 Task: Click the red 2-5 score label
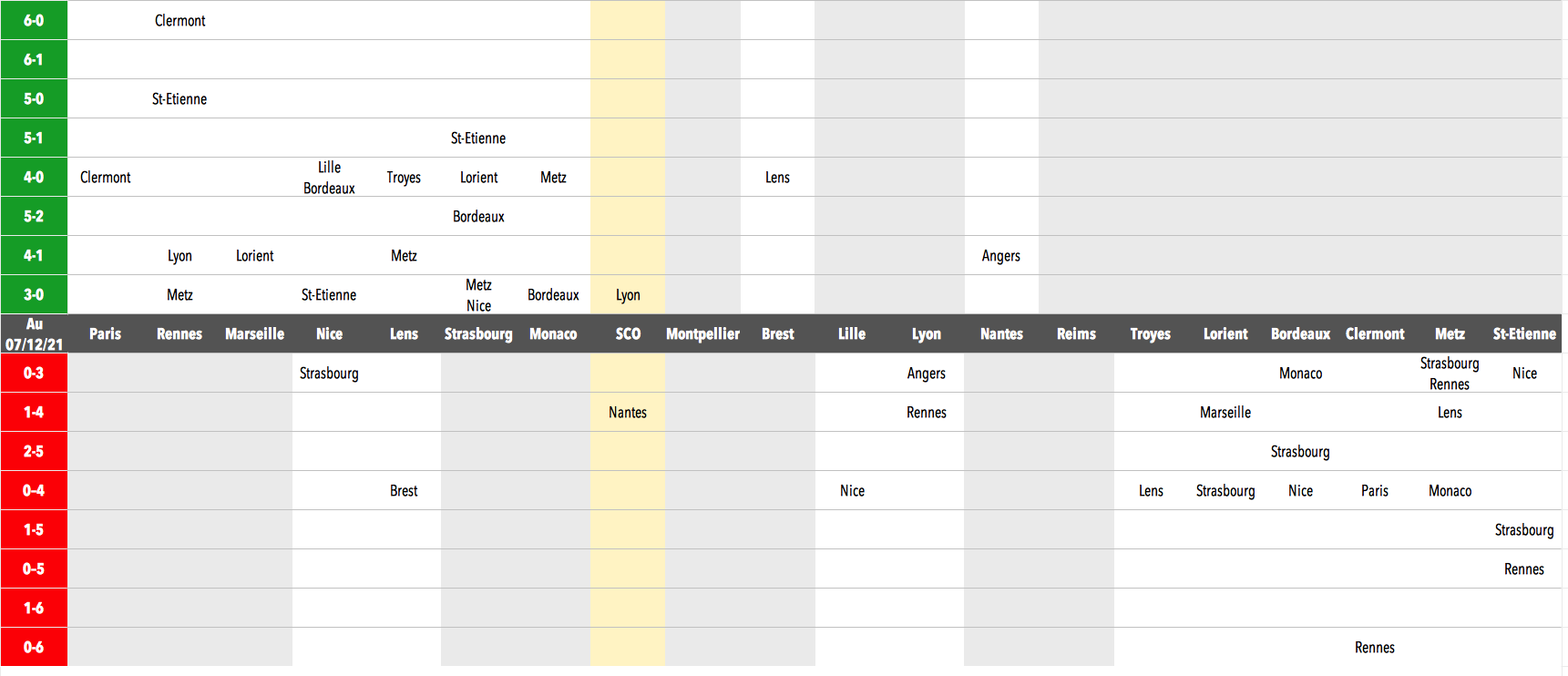pyautogui.click(x=34, y=452)
